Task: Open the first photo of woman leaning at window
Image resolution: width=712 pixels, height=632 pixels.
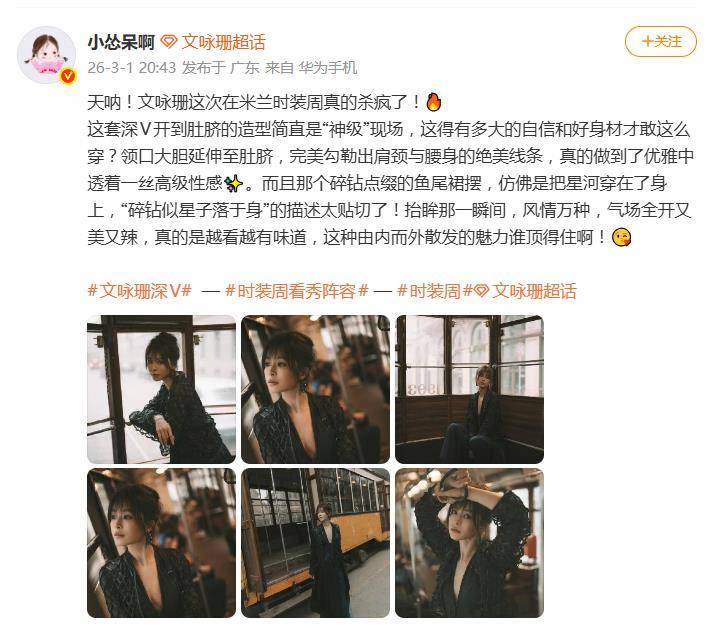Action: pyautogui.click(x=161, y=389)
